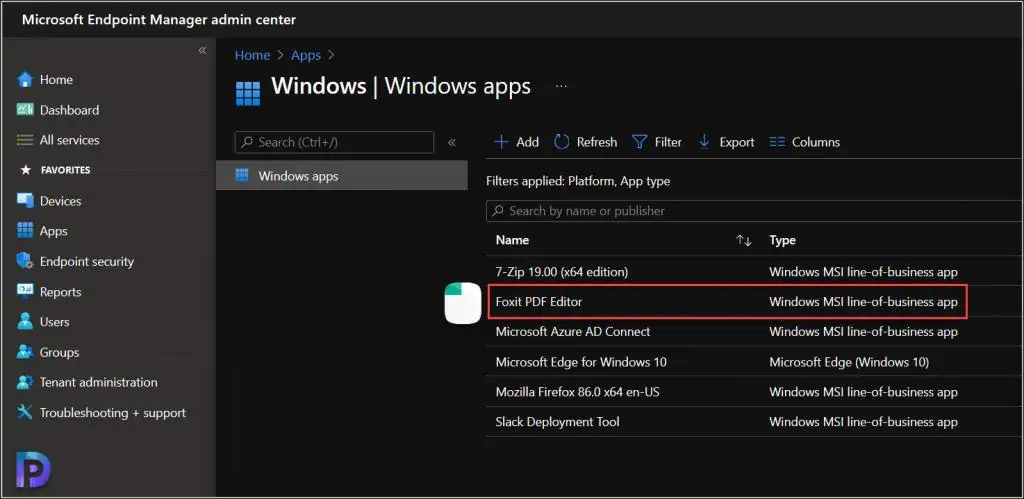The height and width of the screenshot is (499, 1024).
Task: Open 7-Zip 19.00 (x64 edition) app
Action: [x=562, y=271]
